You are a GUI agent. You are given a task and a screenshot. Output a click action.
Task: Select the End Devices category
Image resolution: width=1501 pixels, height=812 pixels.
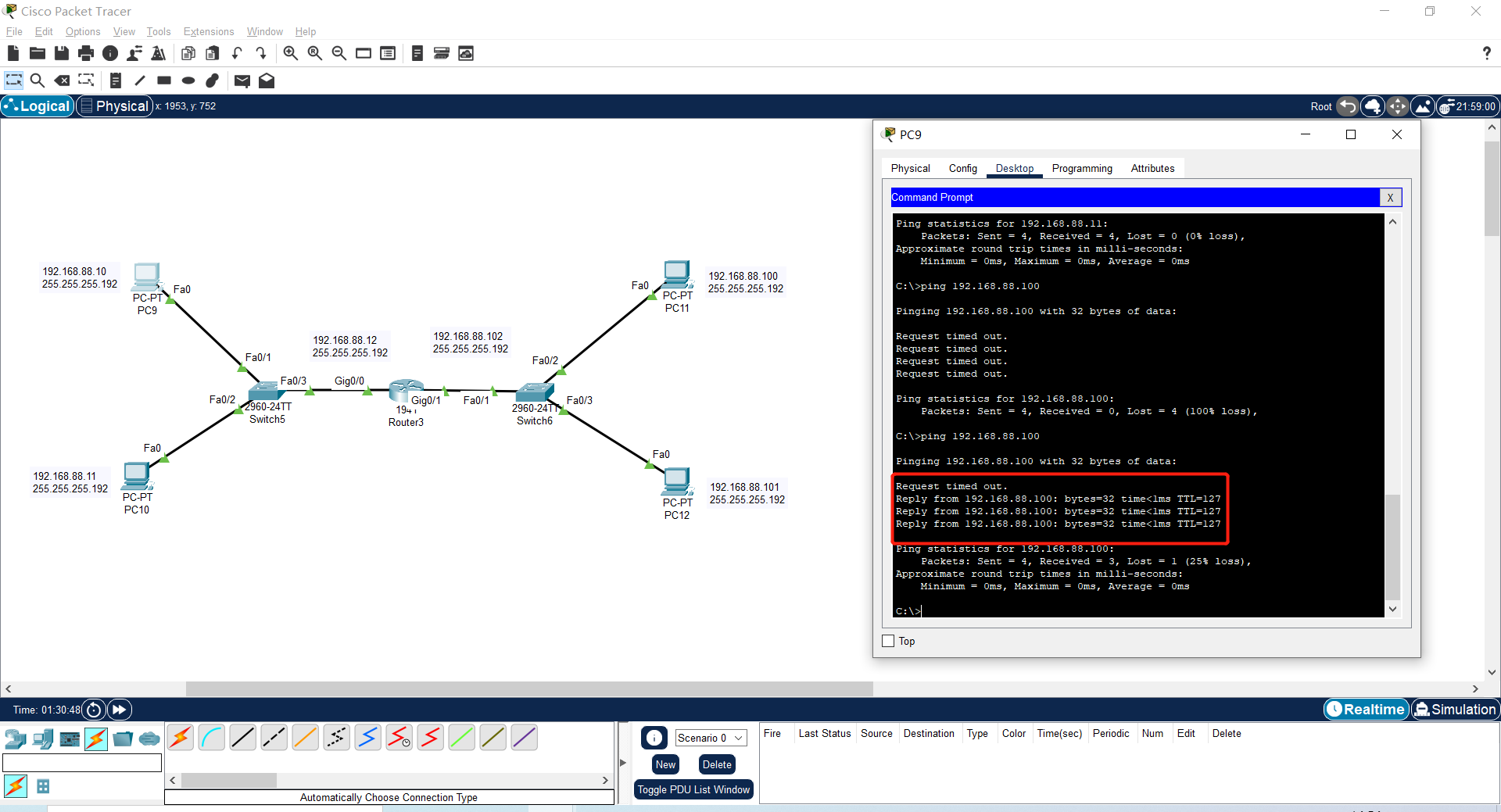(42, 739)
